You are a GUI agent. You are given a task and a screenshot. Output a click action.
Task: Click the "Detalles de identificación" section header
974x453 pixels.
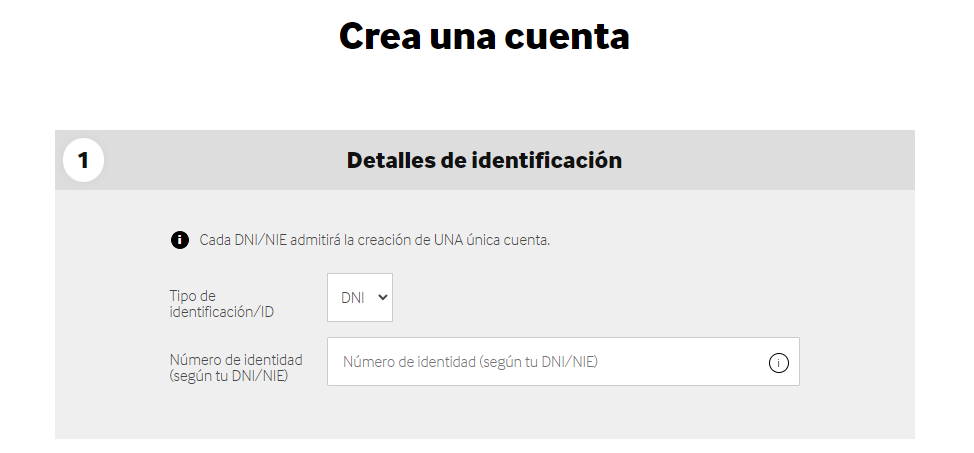coord(484,160)
